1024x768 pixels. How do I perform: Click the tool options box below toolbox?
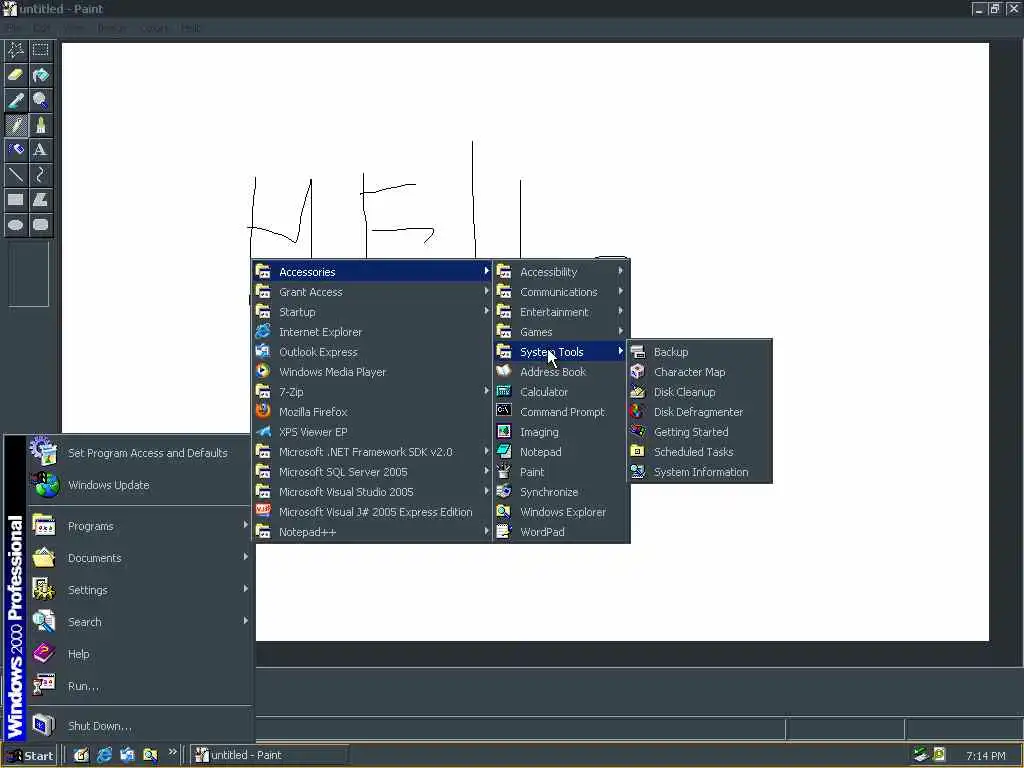pos(28,274)
